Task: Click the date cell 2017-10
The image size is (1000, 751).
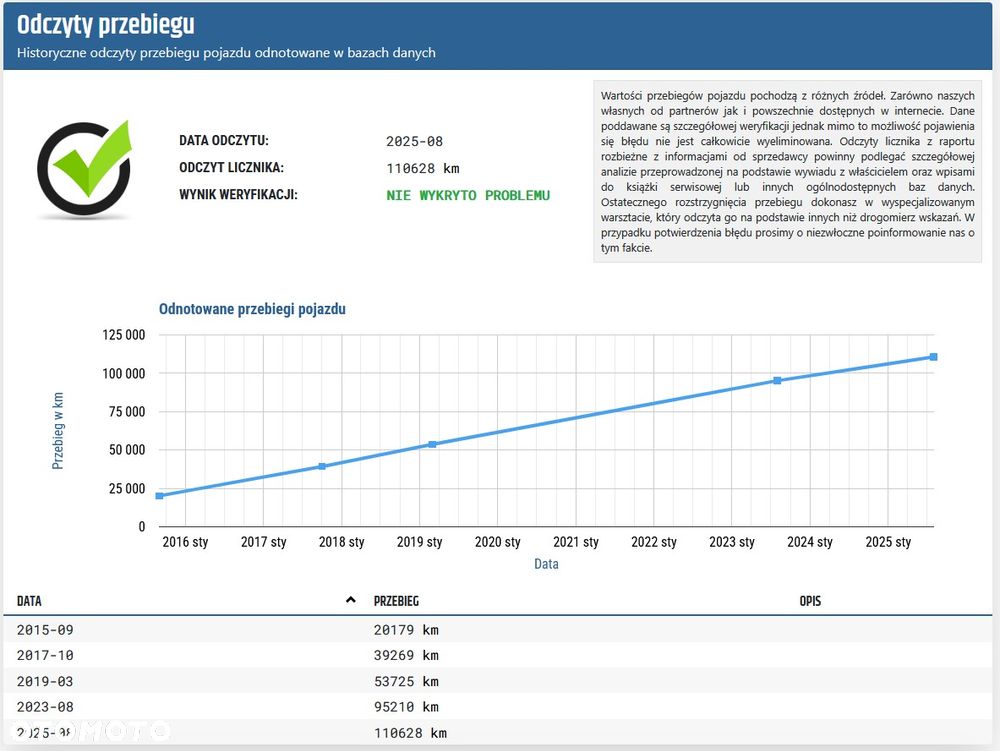Action: tap(45, 655)
